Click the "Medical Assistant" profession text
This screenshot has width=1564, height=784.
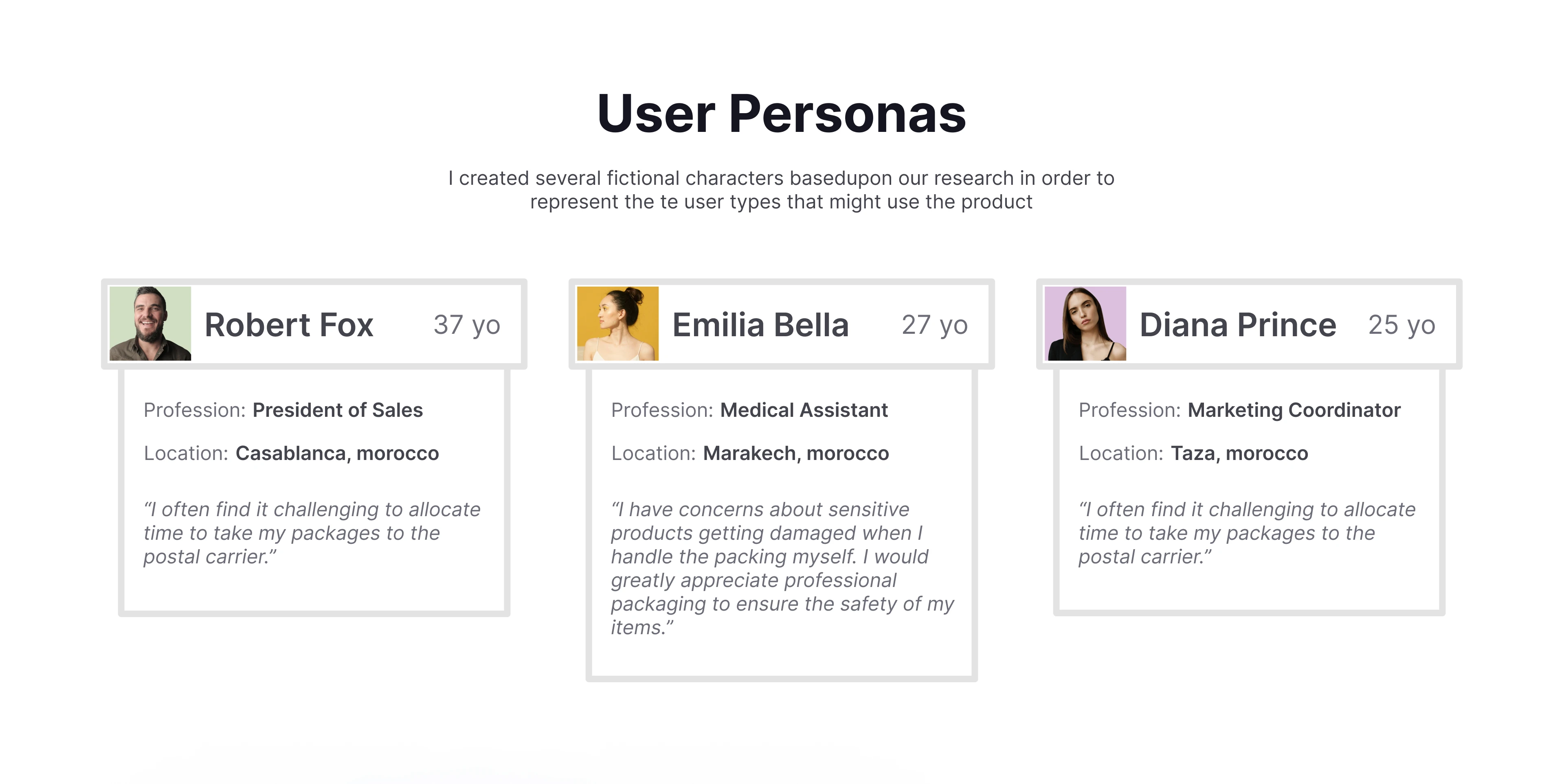point(804,410)
